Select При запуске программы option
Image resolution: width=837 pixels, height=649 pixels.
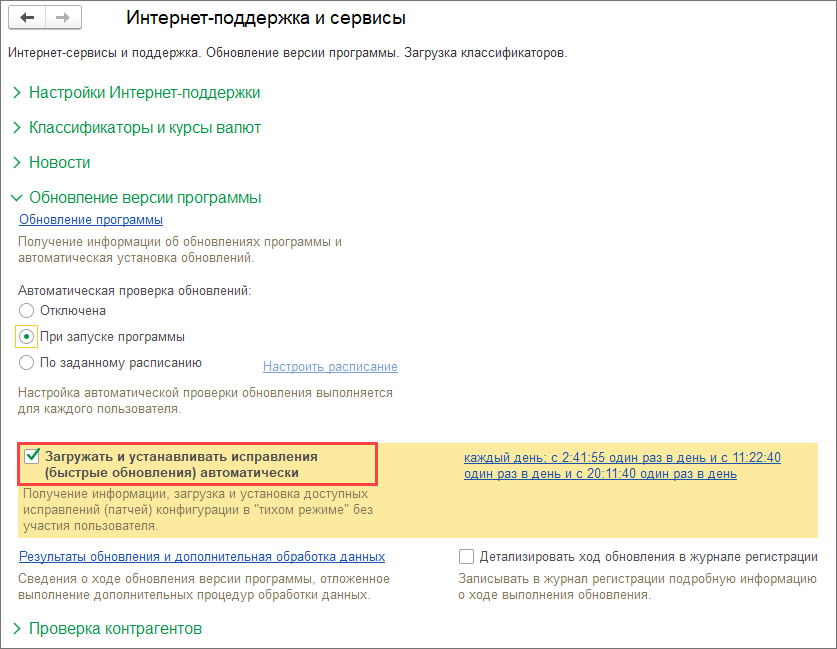point(26,336)
